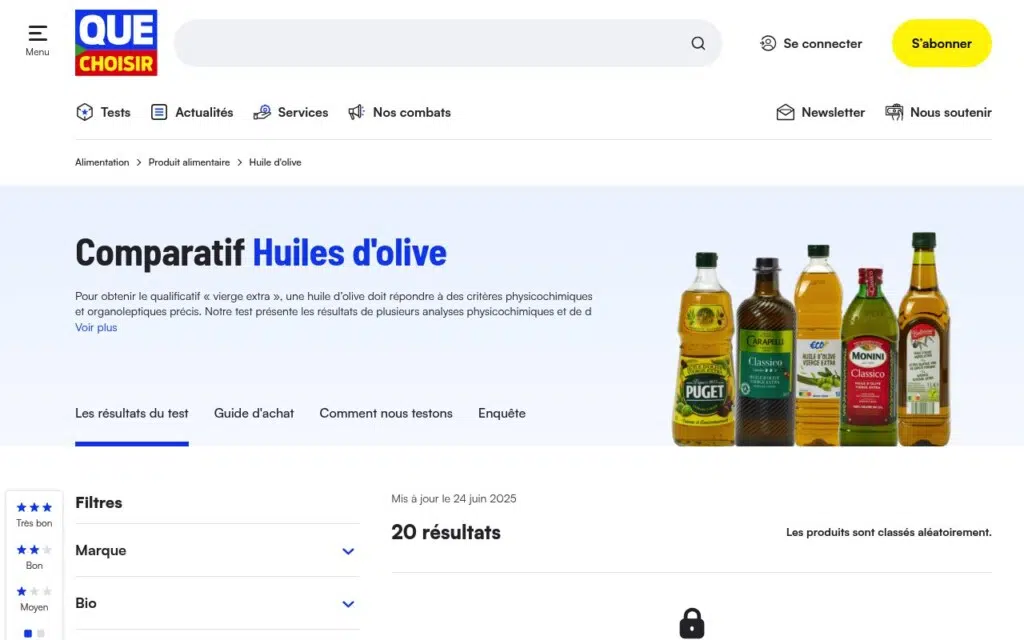The width and height of the screenshot is (1024, 640).
Task: Enable the Bon star rating filter
Action: (34, 556)
